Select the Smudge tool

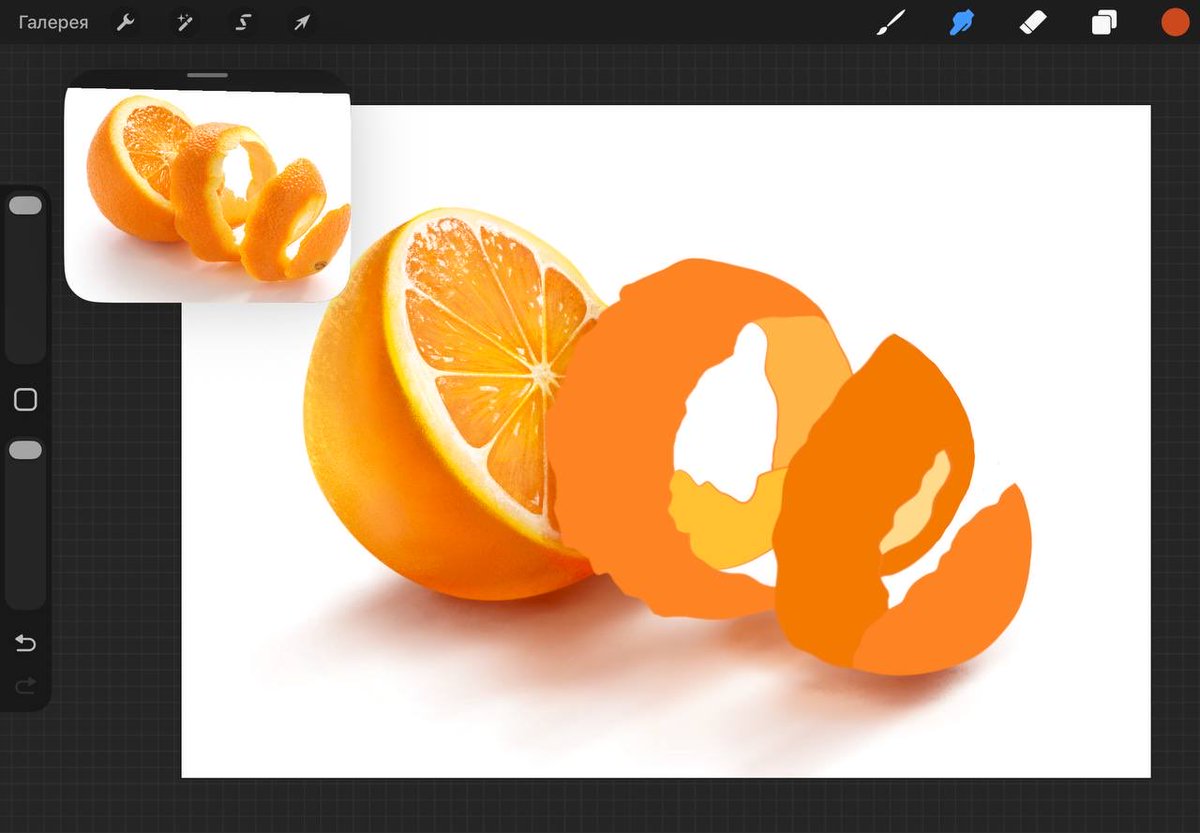tap(962, 22)
